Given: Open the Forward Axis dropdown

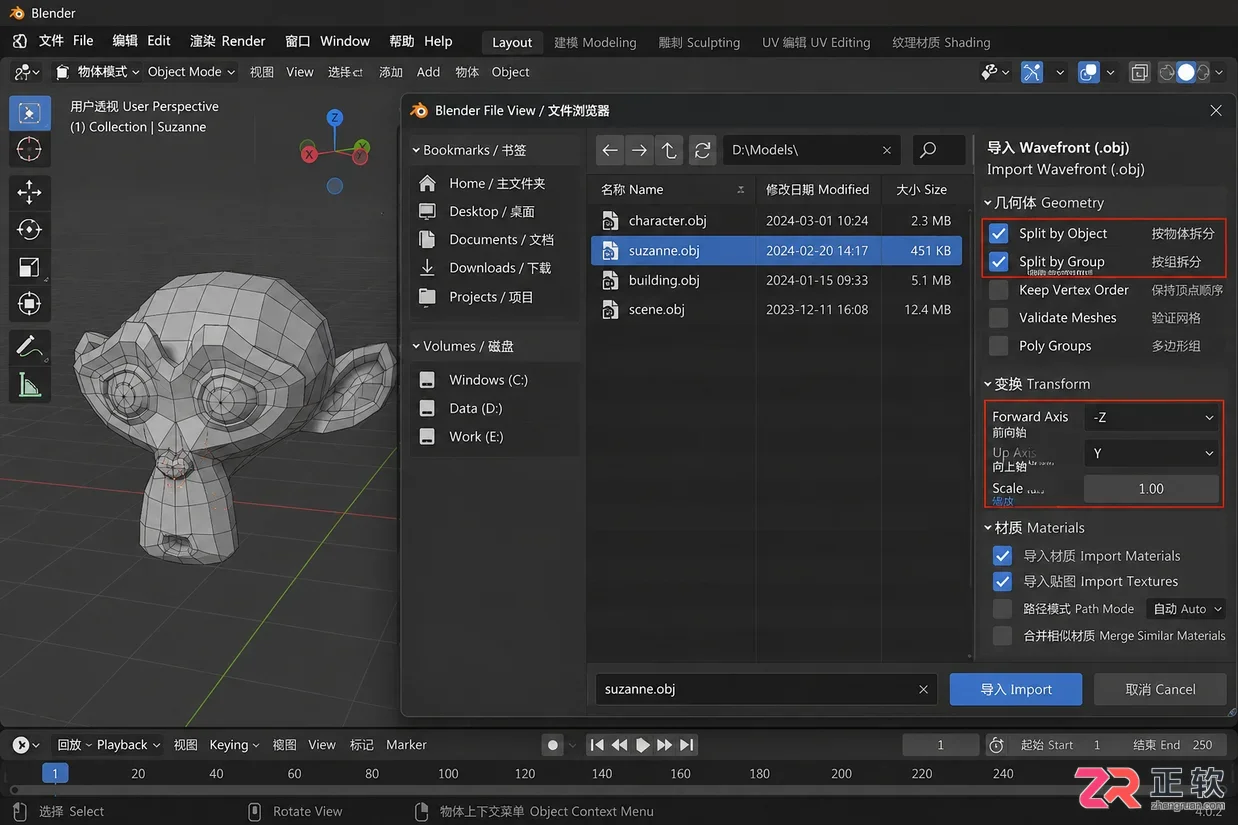Looking at the screenshot, I should [1152, 417].
